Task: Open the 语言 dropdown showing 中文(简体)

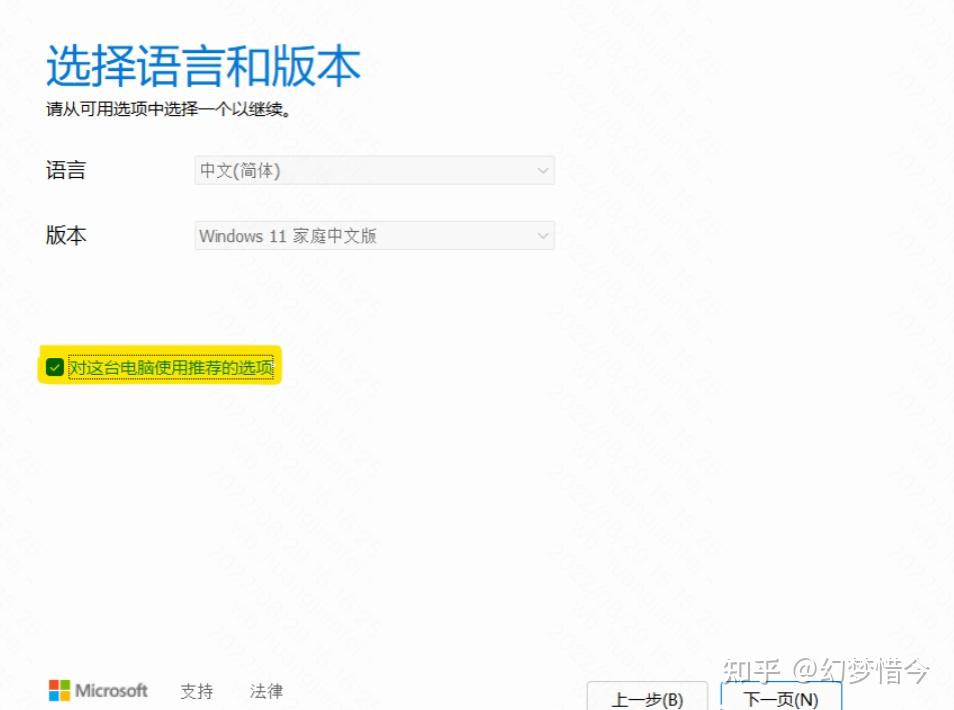Action: point(374,170)
